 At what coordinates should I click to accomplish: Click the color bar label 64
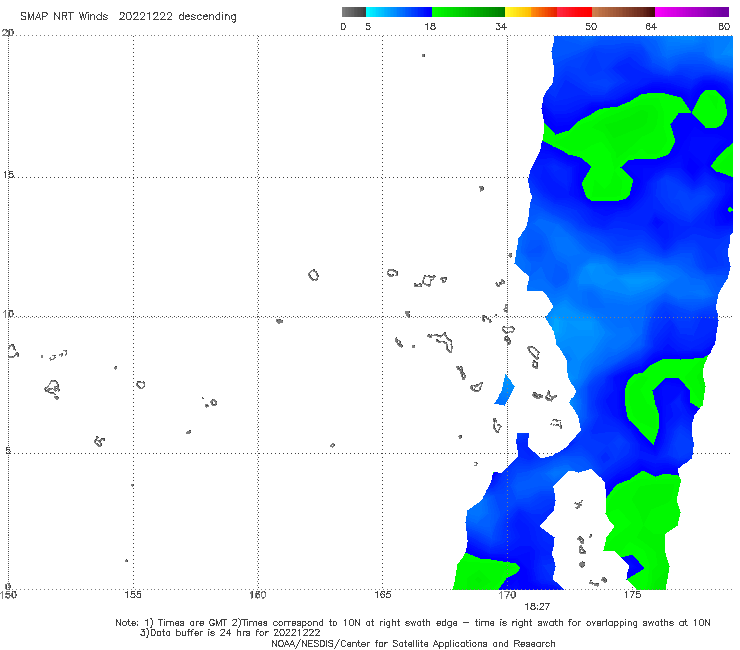[651, 27]
